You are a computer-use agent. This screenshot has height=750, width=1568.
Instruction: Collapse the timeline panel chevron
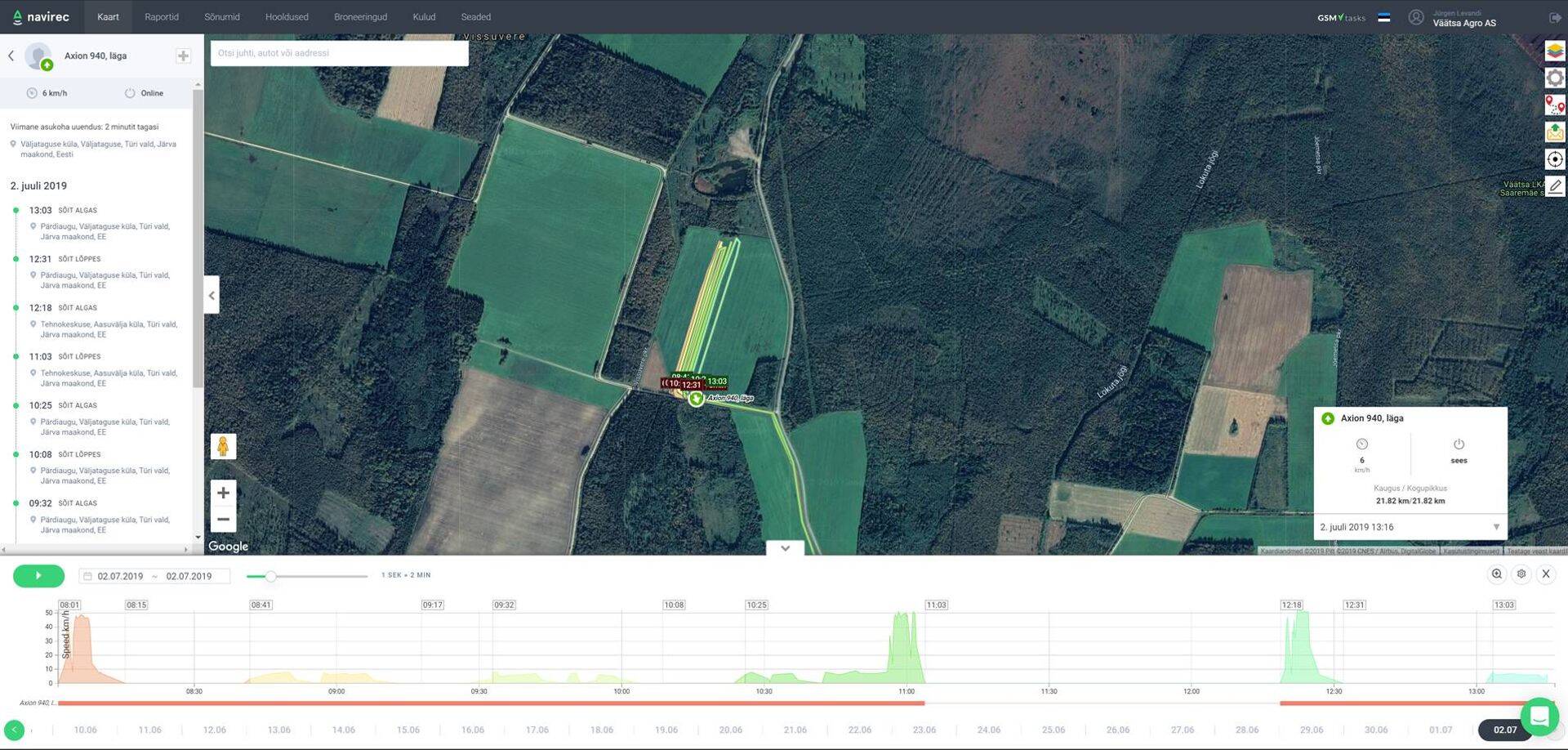[785, 548]
